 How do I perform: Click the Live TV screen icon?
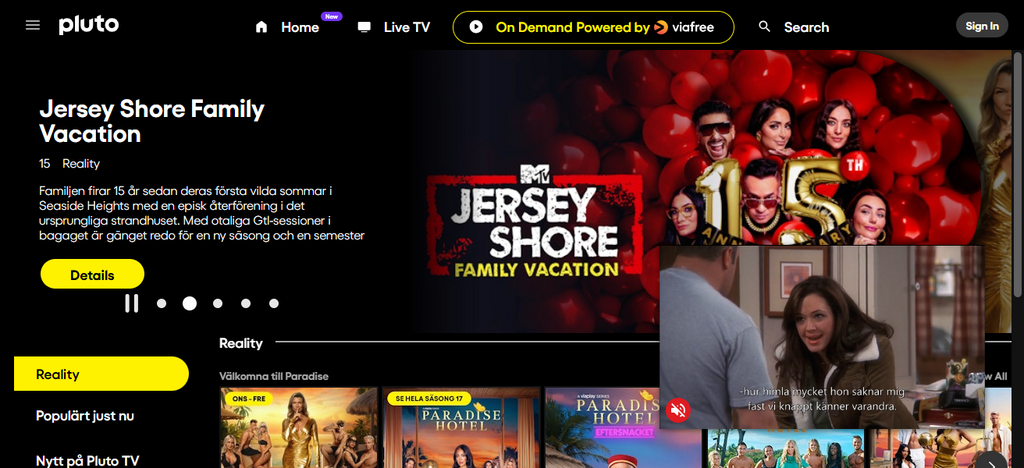pyautogui.click(x=364, y=27)
